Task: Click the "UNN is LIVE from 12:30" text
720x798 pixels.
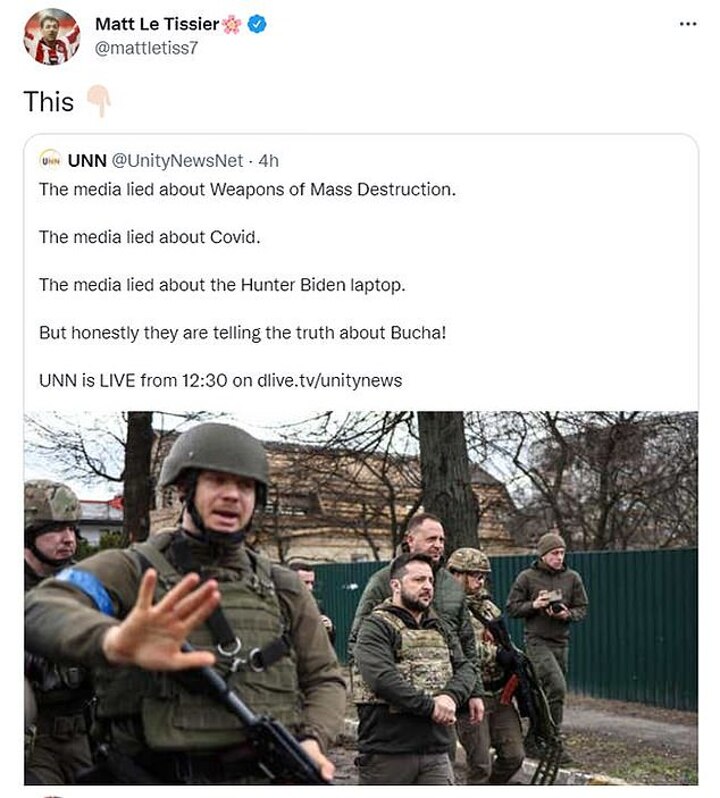Action: click(133, 380)
